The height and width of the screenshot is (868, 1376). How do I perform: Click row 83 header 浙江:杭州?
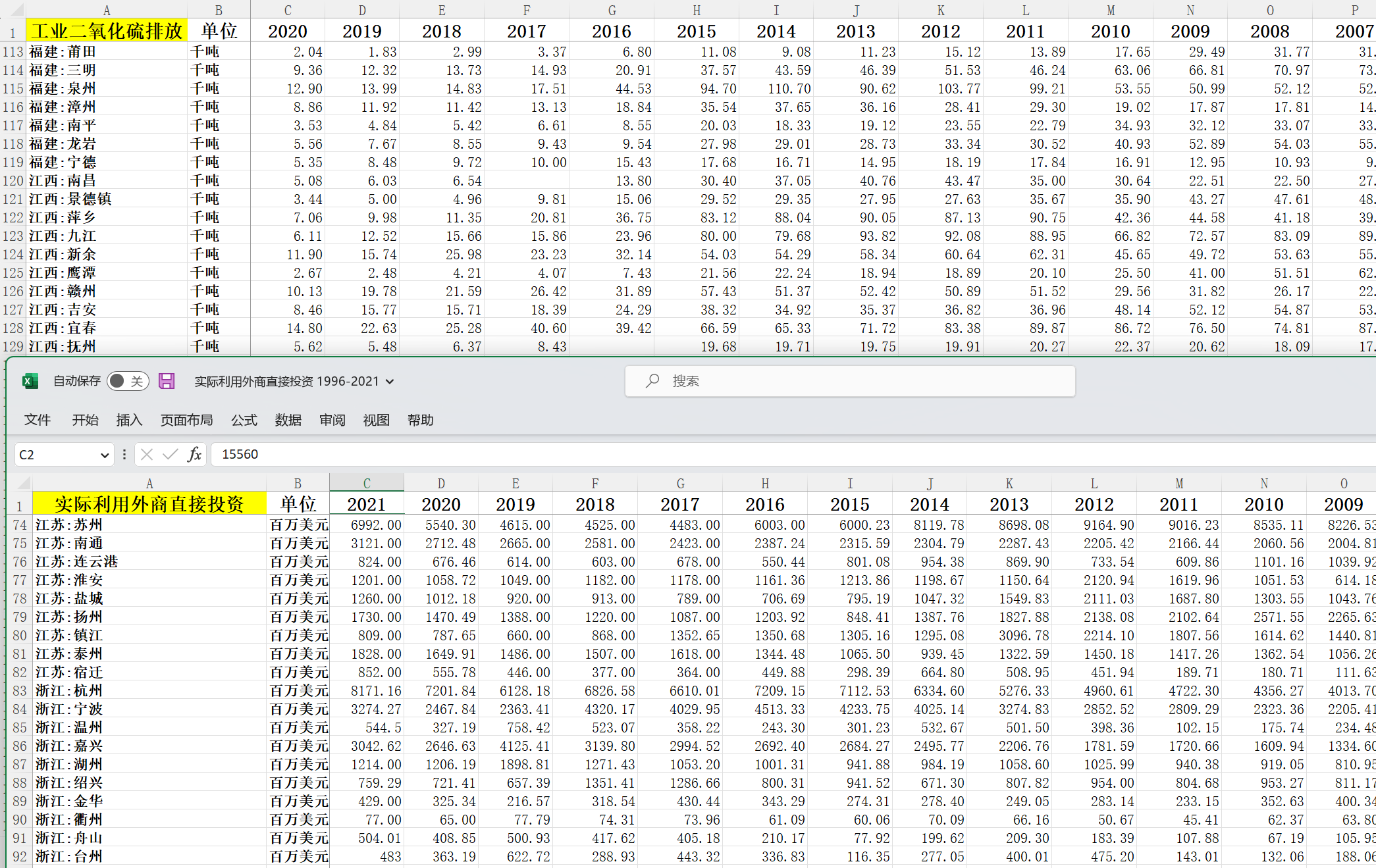pos(20,690)
